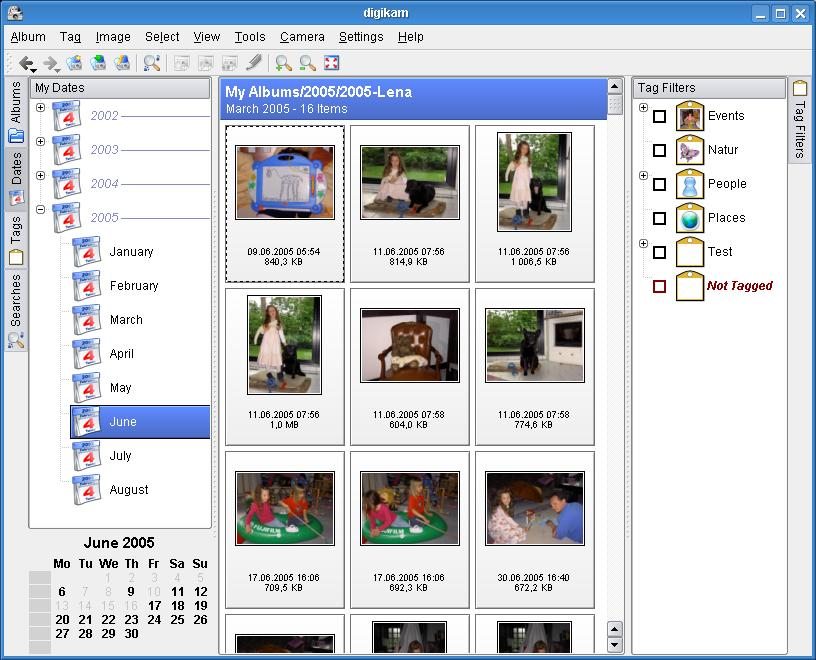This screenshot has width=816, height=660.
Task: Click the globe icon for Places tag
Action: pos(690,218)
